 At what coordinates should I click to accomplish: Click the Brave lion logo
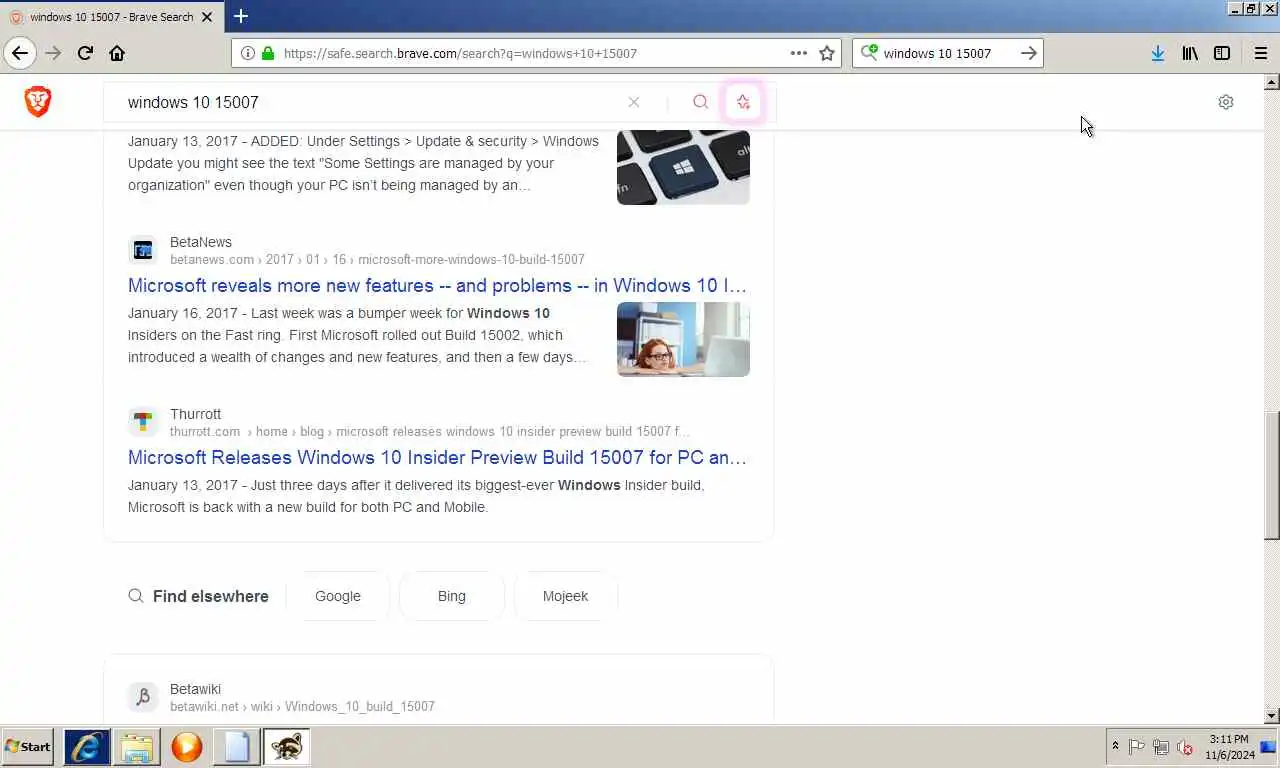point(38,101)
